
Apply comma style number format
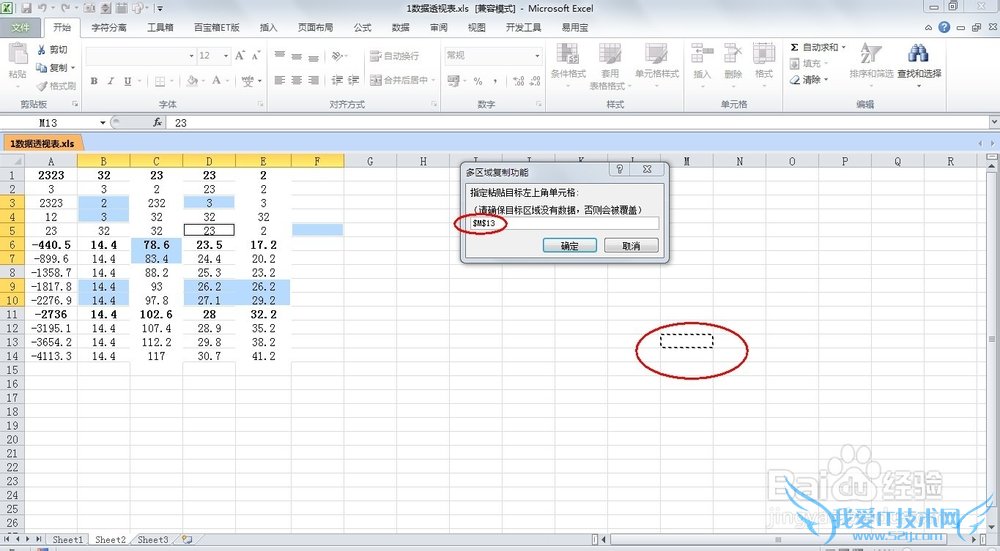pyautogui.click(x=496, y=81)
